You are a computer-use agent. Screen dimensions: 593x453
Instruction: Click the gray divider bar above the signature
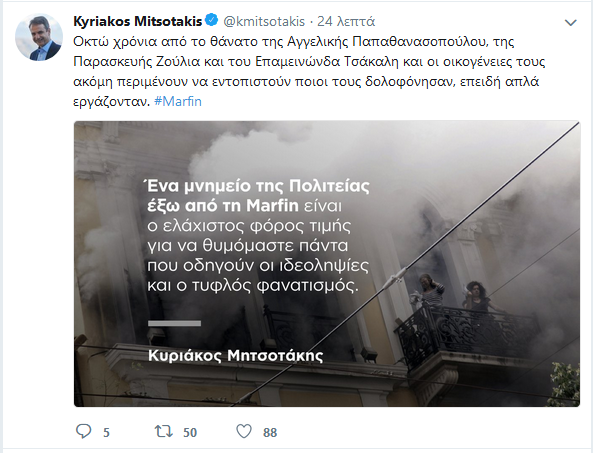[174, 323]
